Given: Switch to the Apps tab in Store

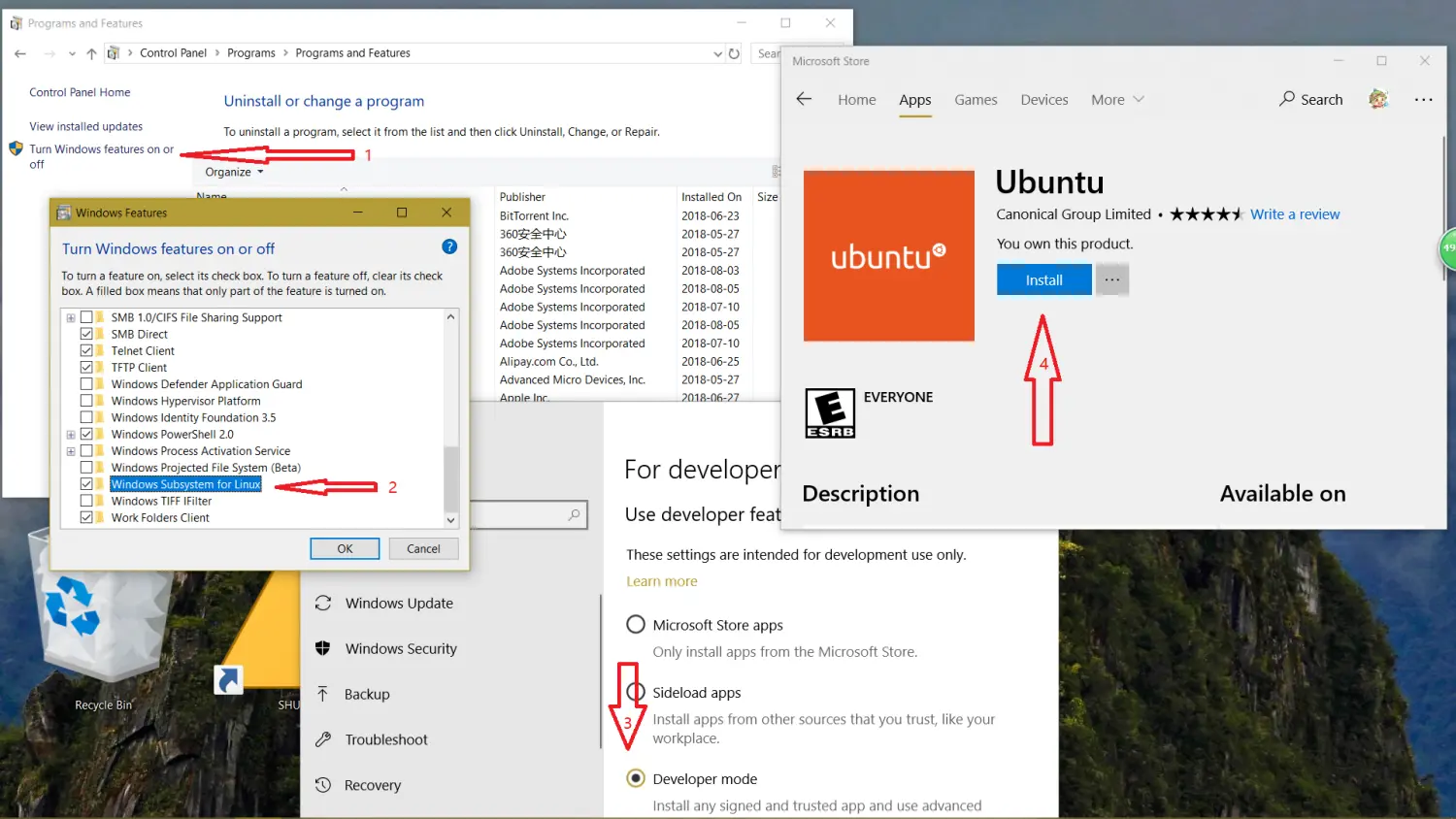Looking at the screenshot, I should click(915, 99).
